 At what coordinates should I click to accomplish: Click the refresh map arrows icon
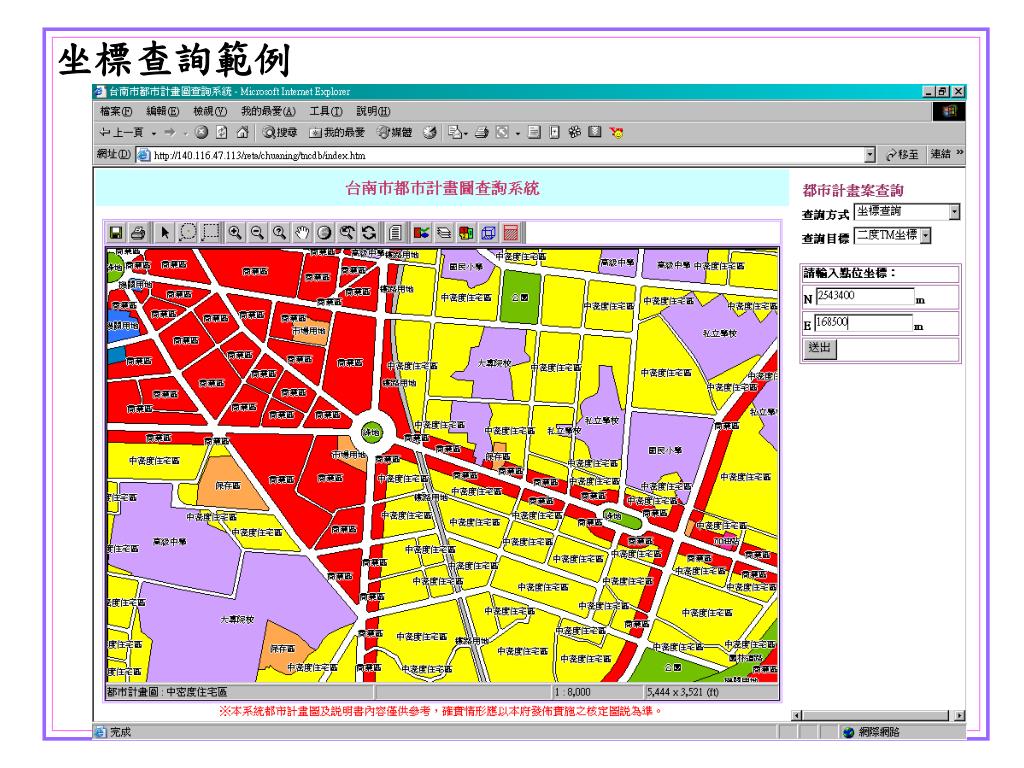tap(369, 233)
